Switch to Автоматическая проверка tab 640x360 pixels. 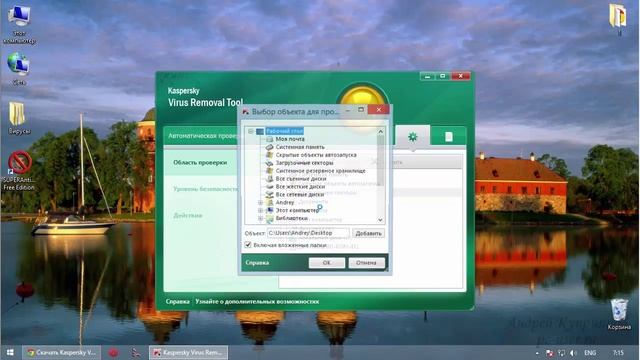pyautogui.click(x=203, y=136)
